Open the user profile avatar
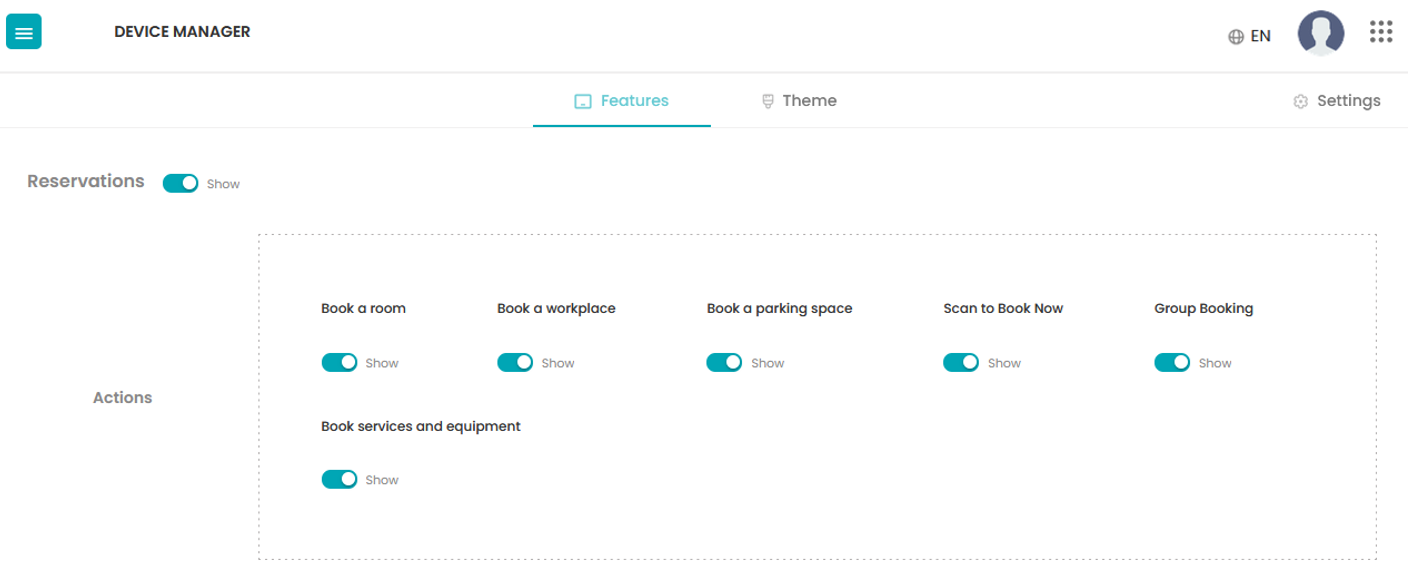 pyautogui.click(x=1320, y=34)
